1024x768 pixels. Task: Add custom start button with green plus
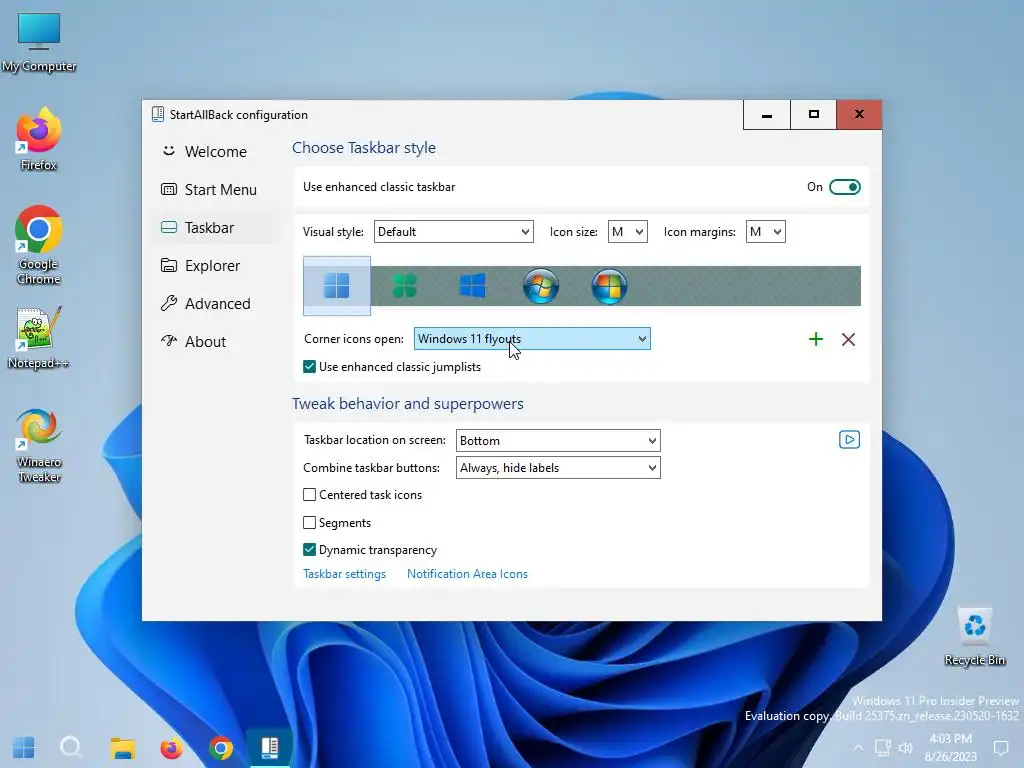coord(816,339)
